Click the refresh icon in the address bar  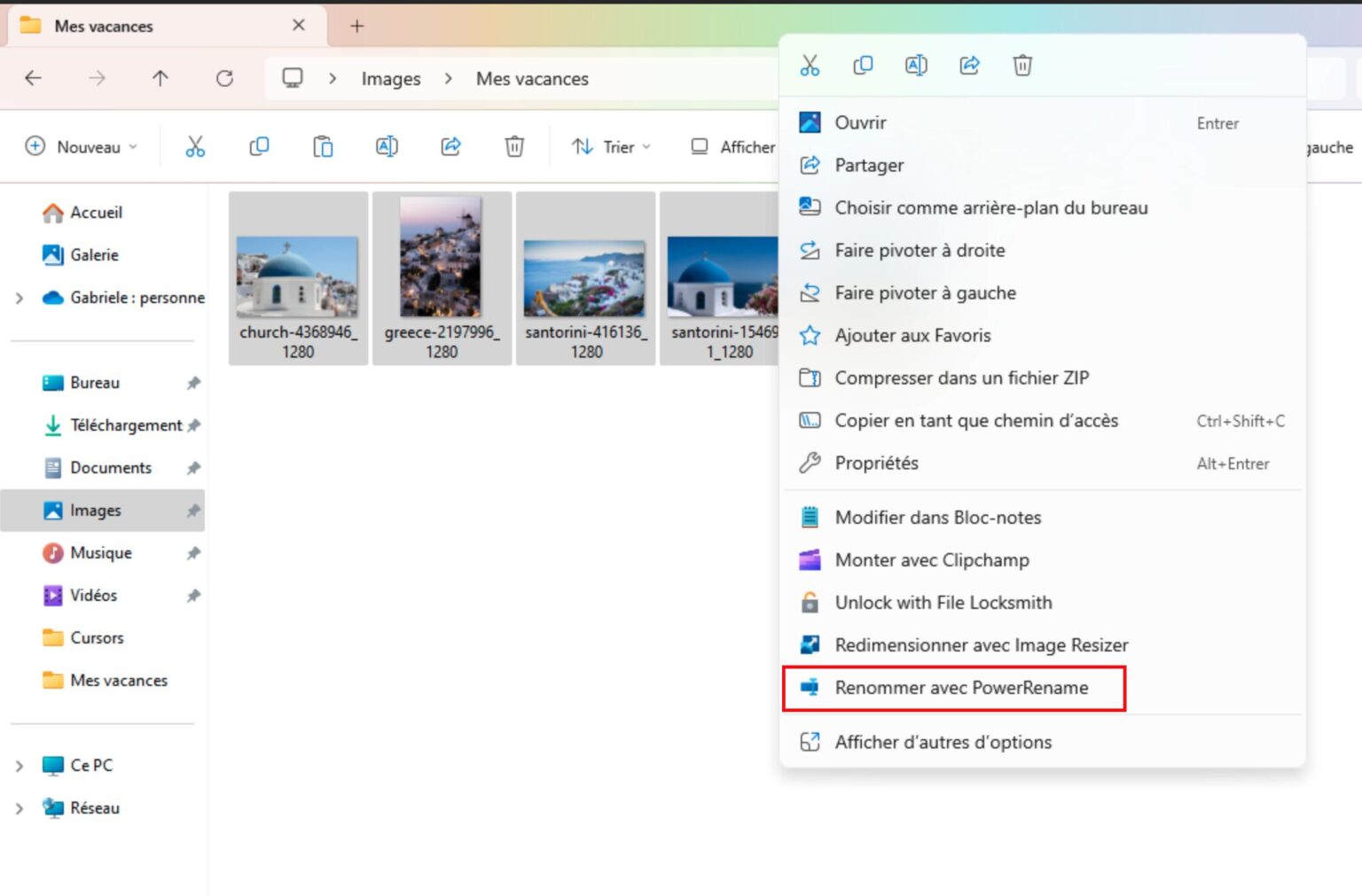pos(224,78)
